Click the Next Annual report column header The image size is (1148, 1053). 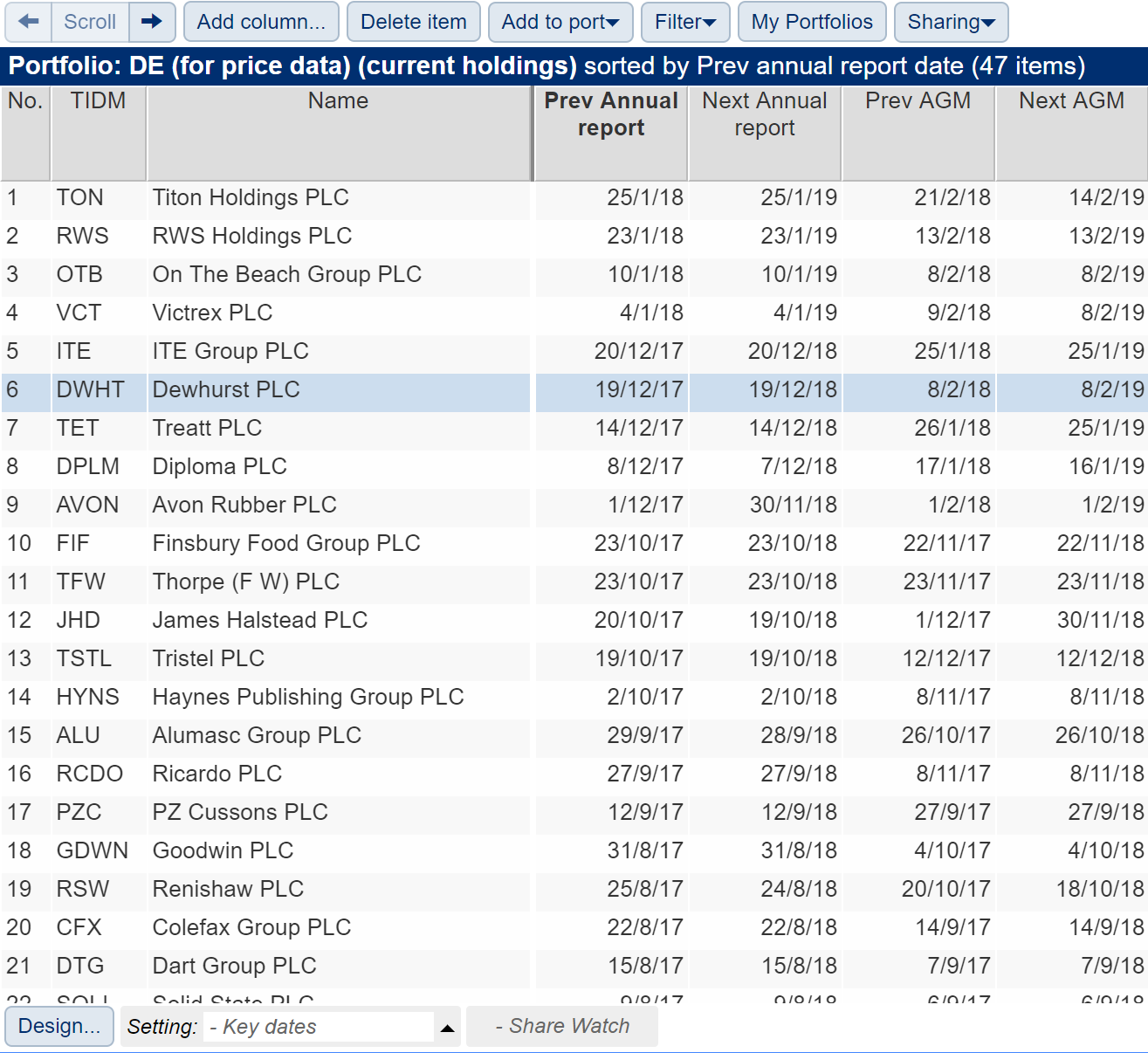point(765,134)
